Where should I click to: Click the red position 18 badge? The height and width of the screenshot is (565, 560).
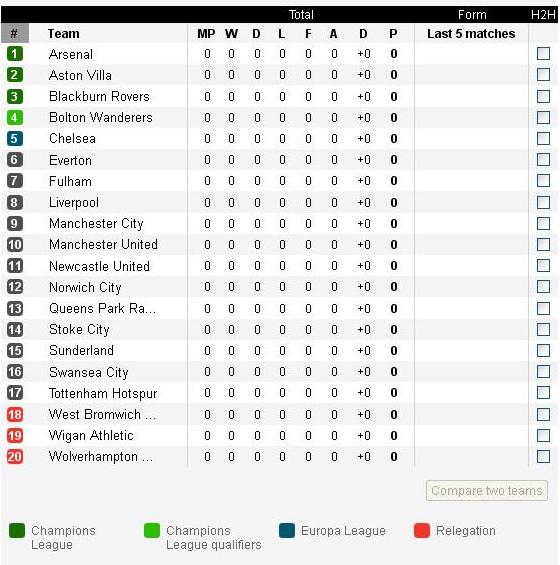pos(15,414)
